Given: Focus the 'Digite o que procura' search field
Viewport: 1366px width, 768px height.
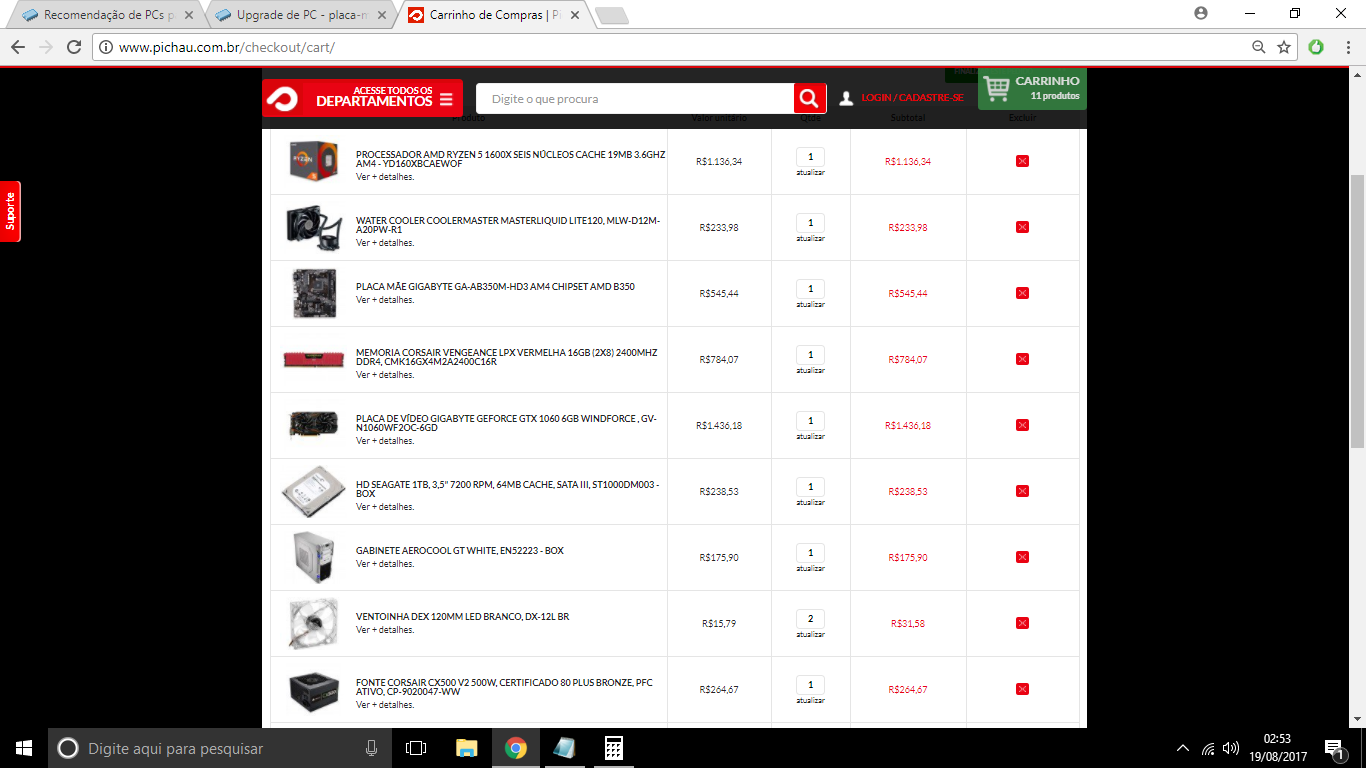Looking at the screenshot, I should coord(635,99).
